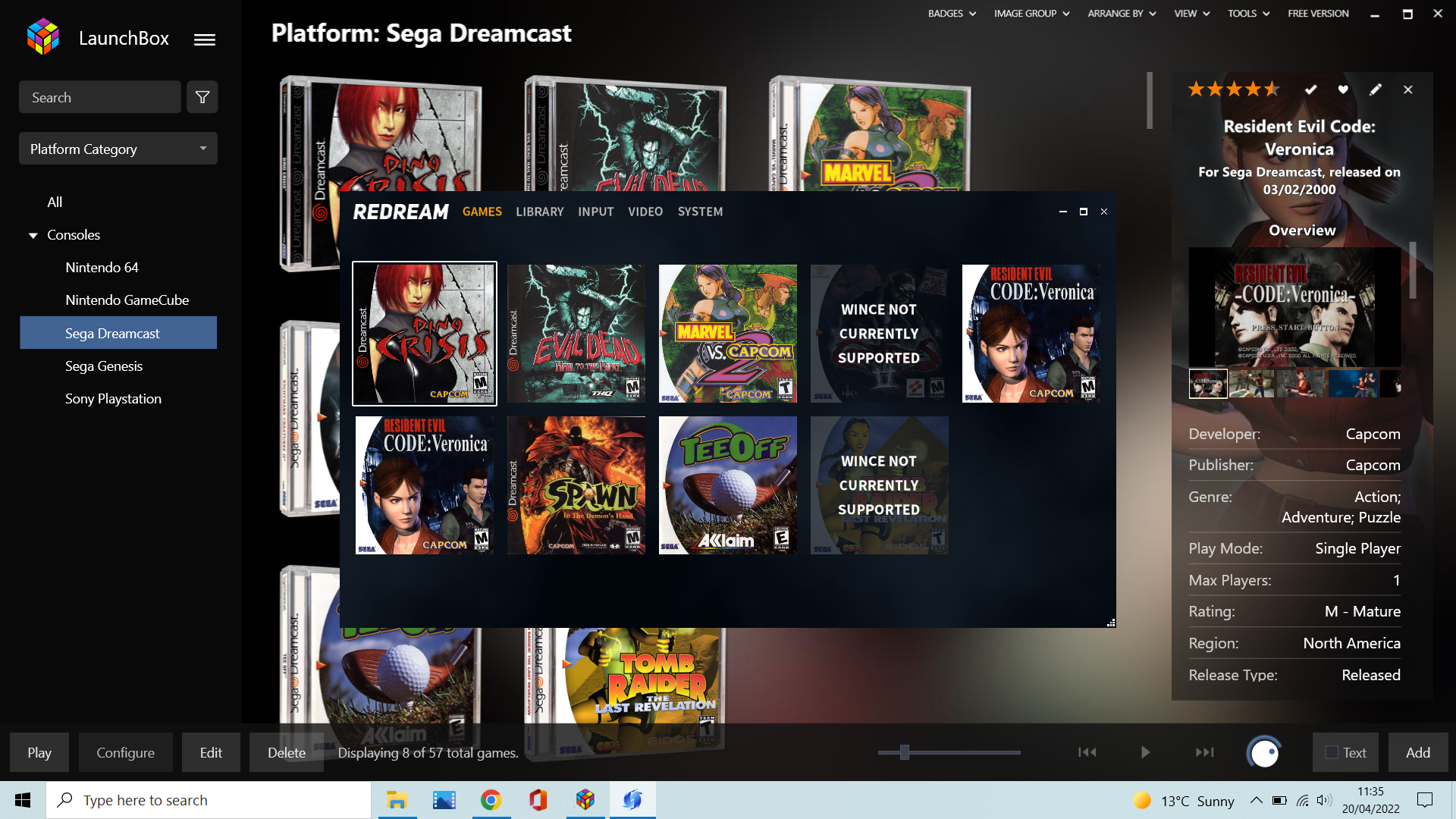Click the details panel scrollbar
The height and width of the screenshot is (819, 1456).
1413,270
